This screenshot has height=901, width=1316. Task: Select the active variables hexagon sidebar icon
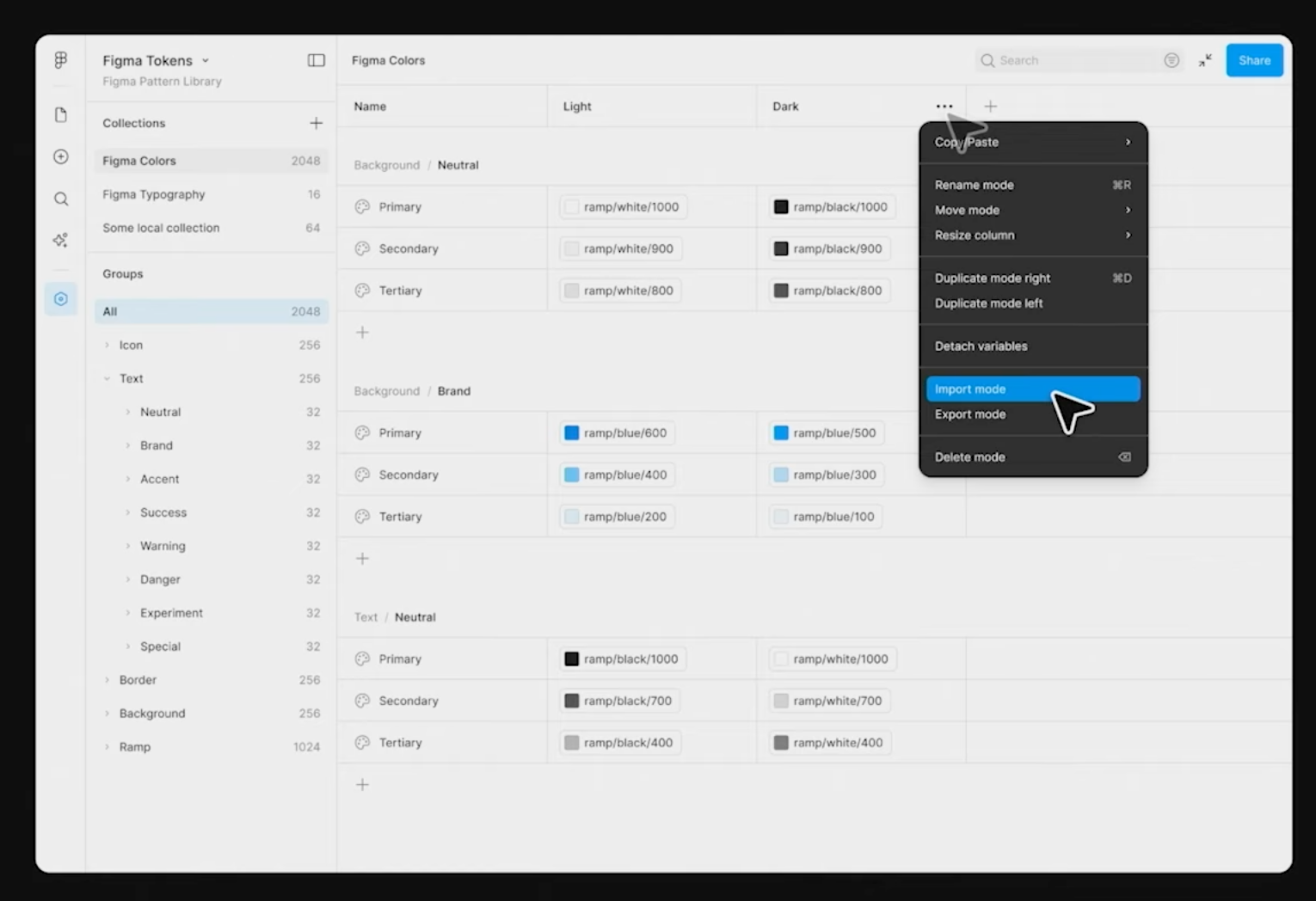click(60, 299)
